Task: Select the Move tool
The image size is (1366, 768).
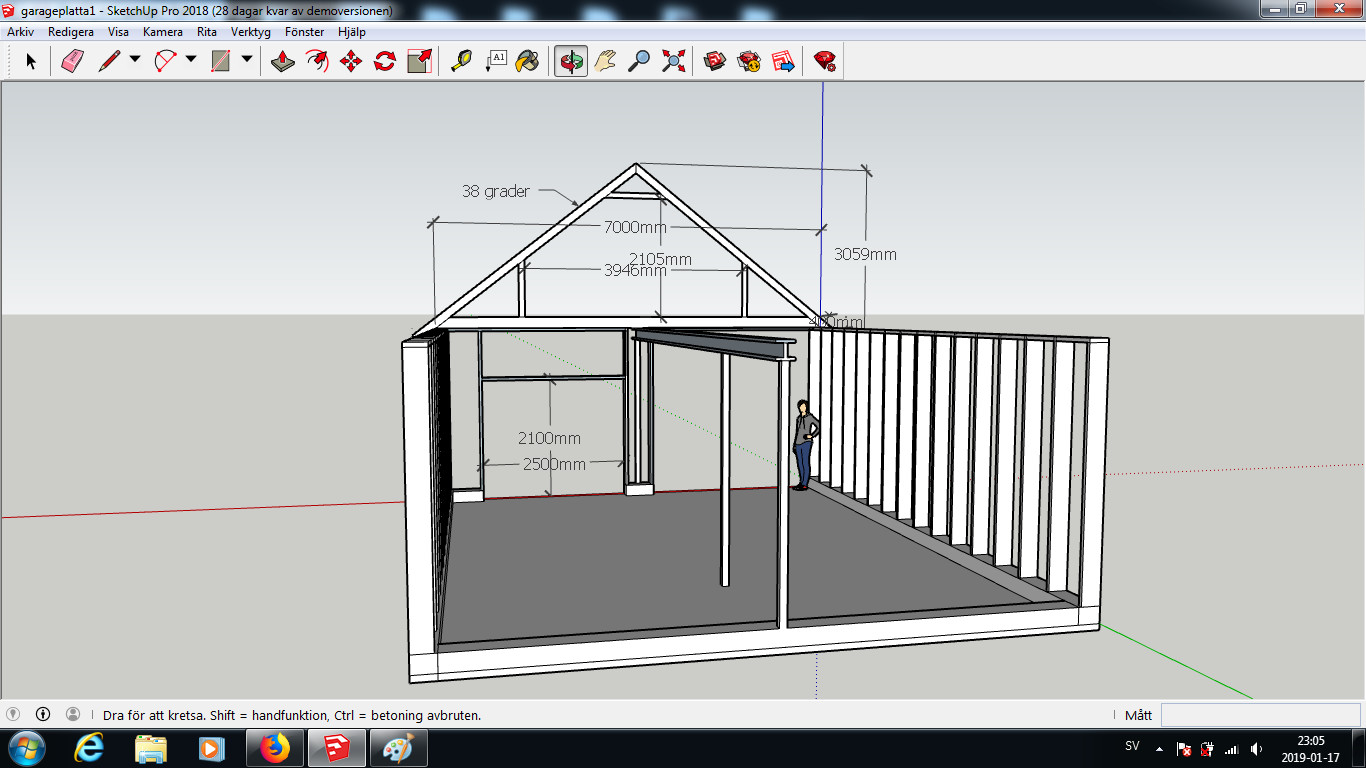Action: point(351,62)
